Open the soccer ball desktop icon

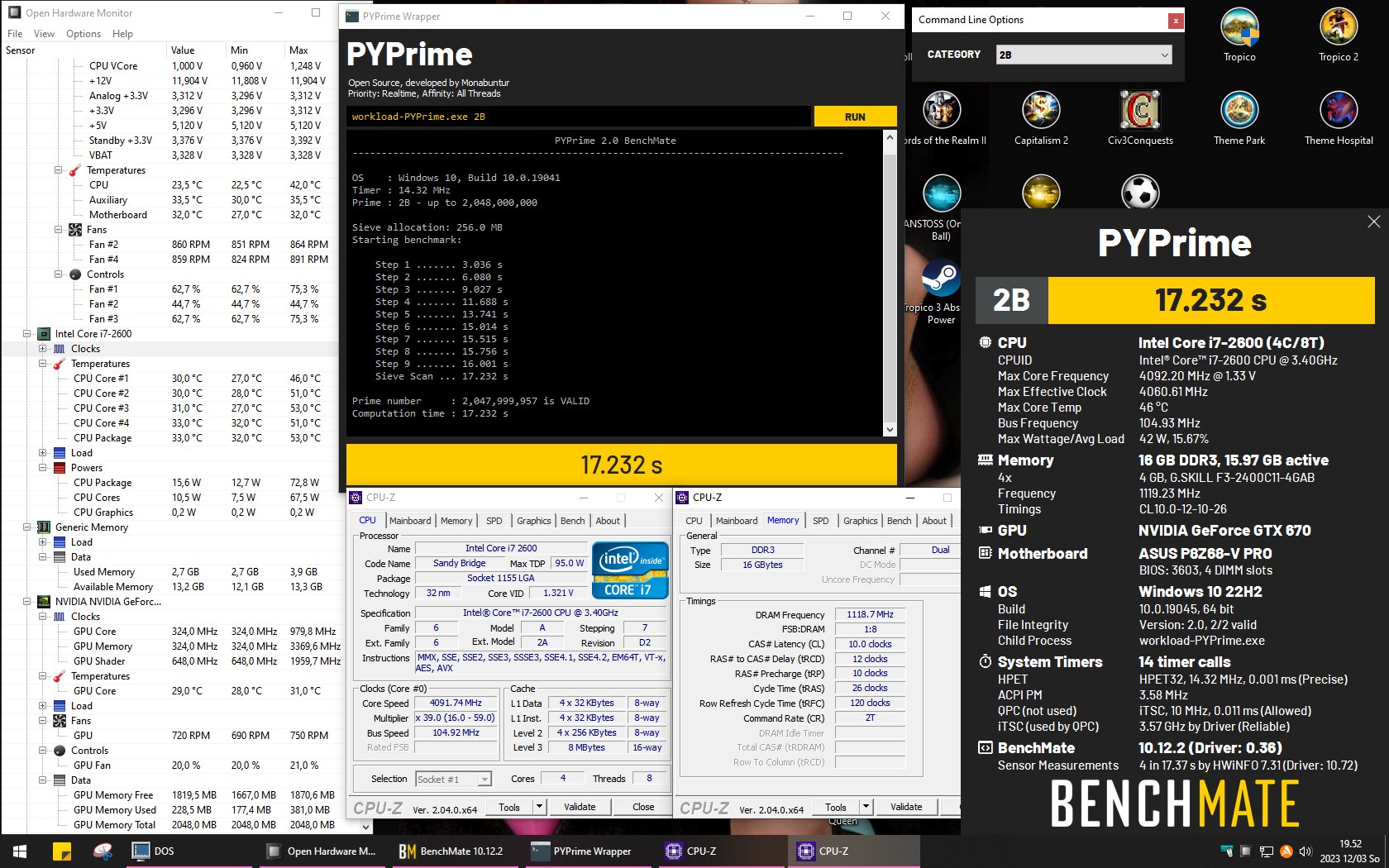pos(1140,193)
